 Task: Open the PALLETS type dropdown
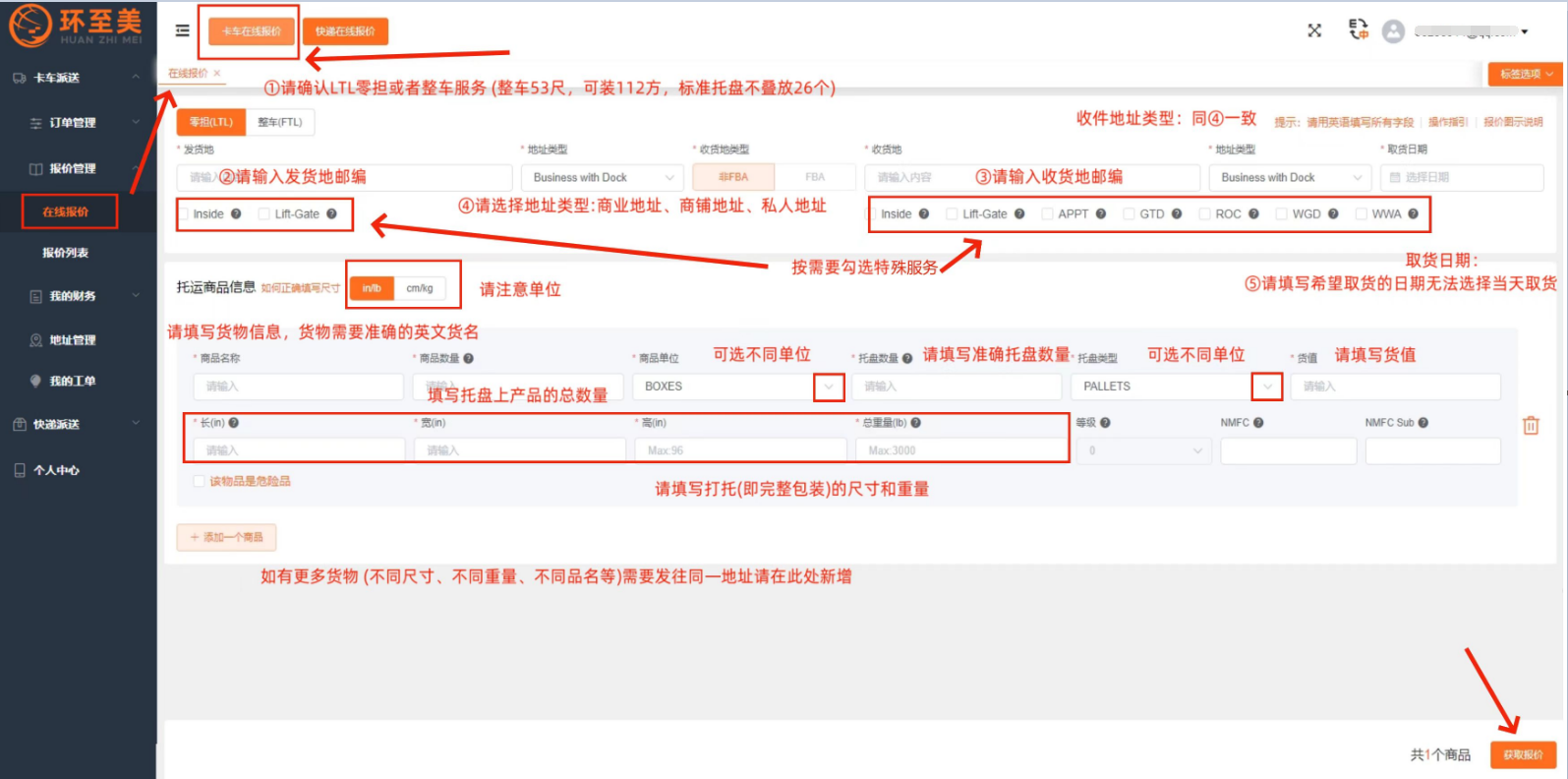(1267, 387)
